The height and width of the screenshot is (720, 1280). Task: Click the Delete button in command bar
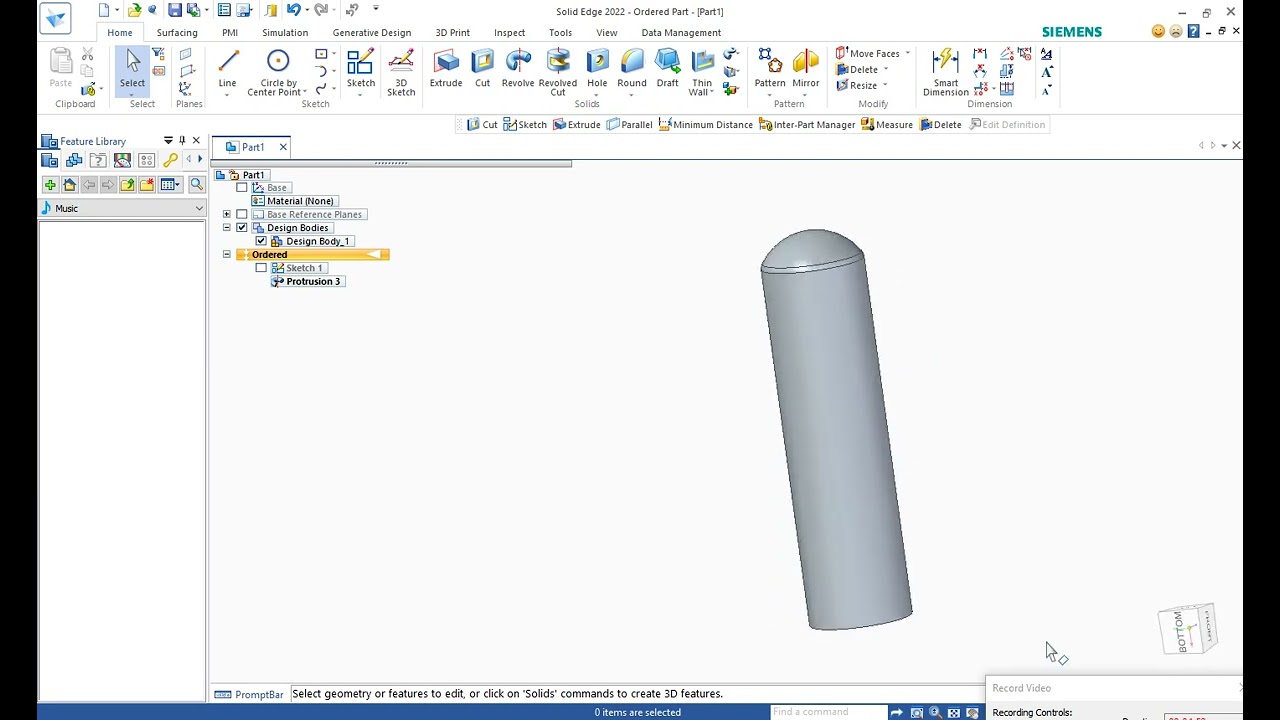tap(941, 125)
